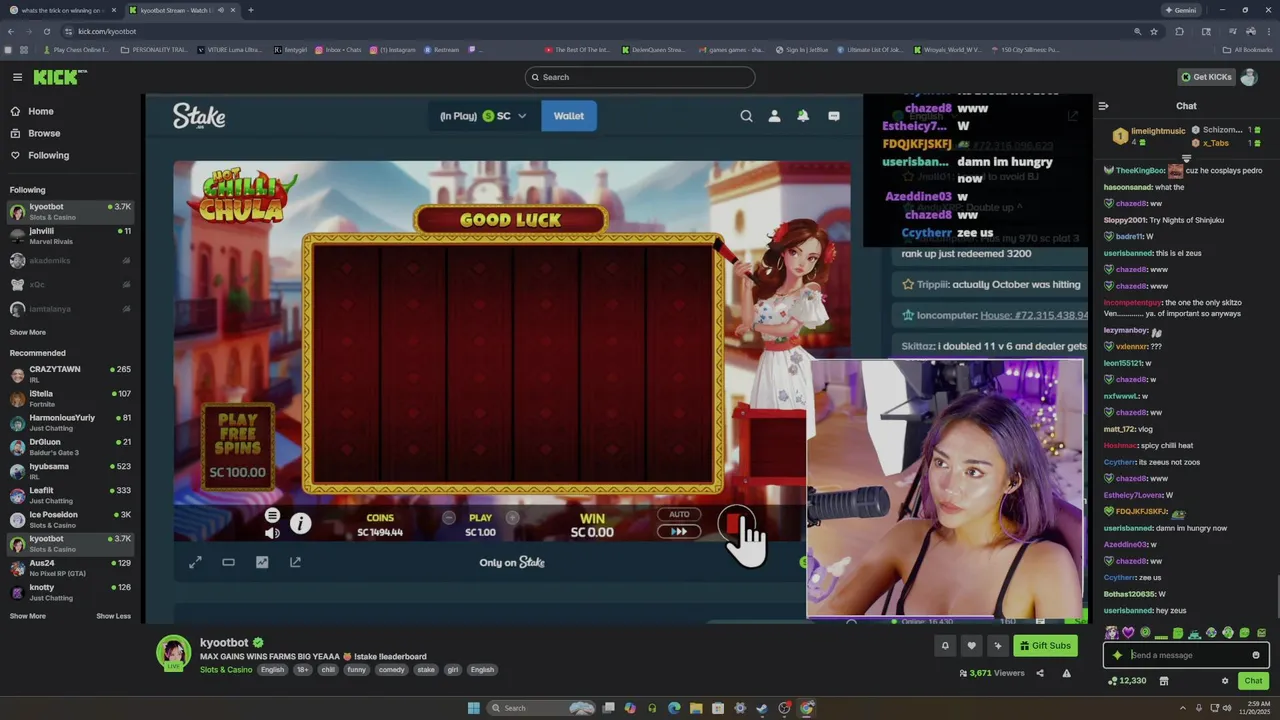Click the share stream icon
Screen dimensions: 1280x720
coord(1039,673)
